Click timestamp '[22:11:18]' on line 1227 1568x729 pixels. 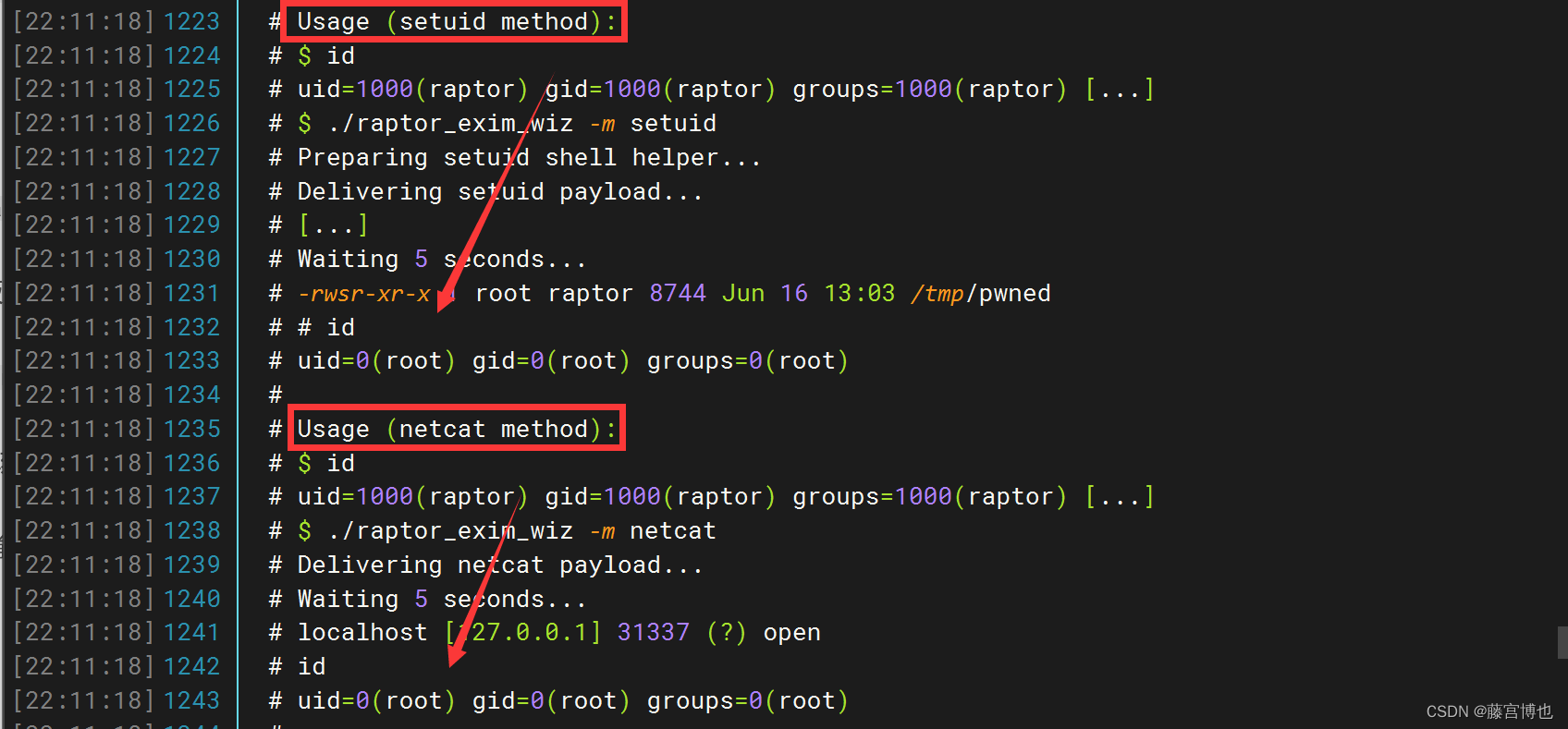point(83,157)
